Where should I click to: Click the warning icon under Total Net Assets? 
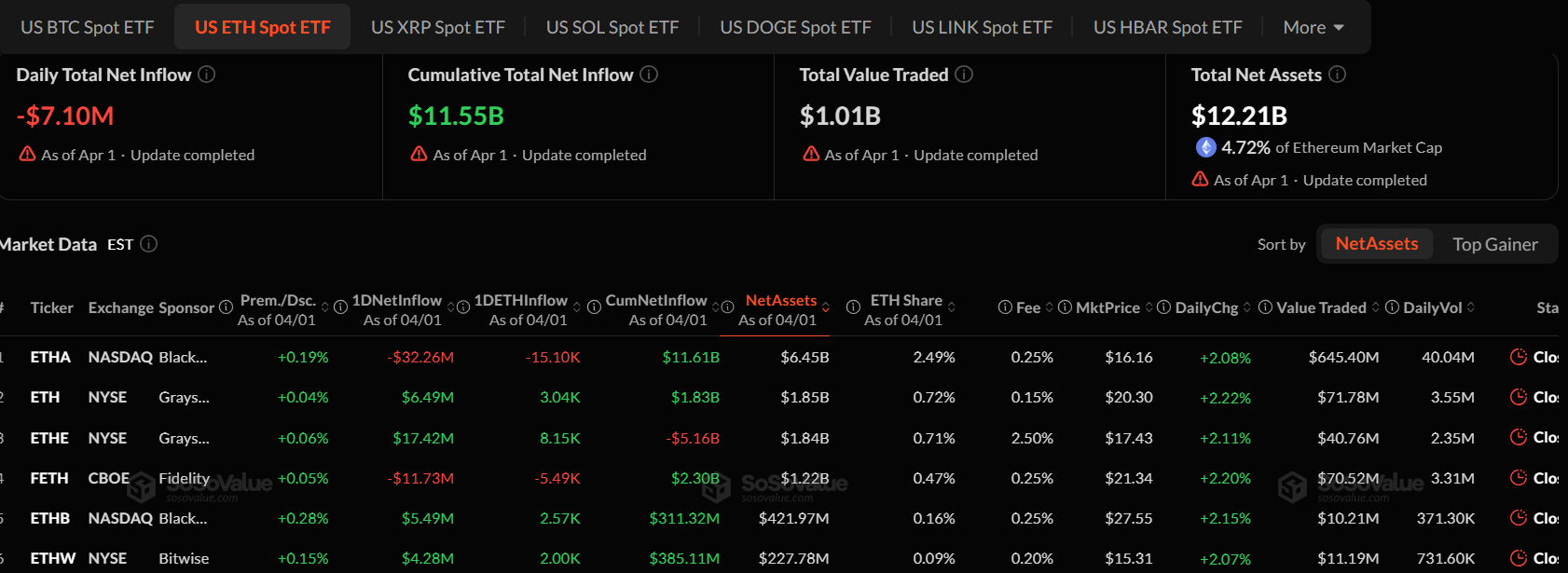[1200, 180]
